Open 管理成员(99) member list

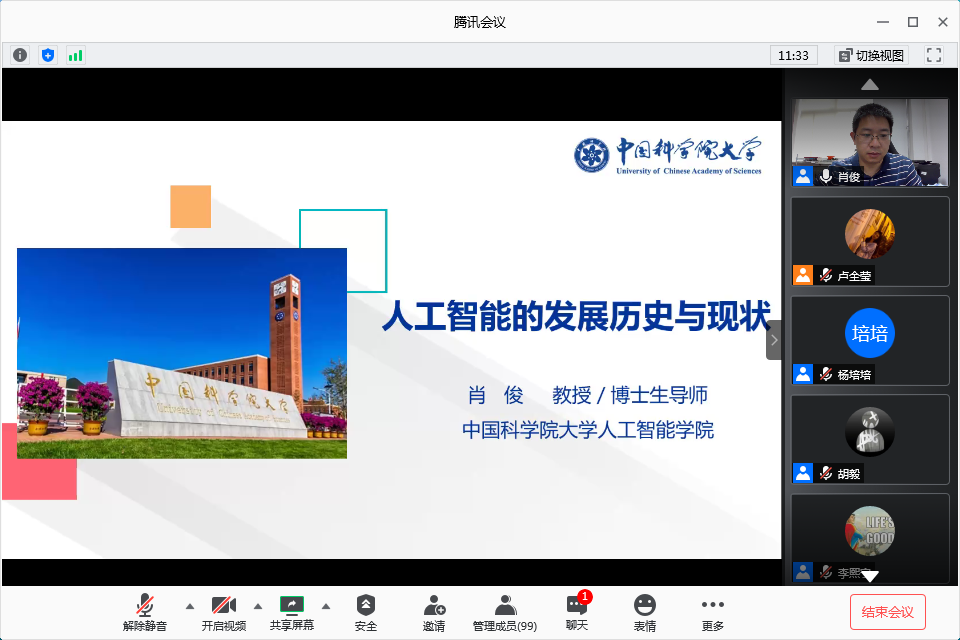504,612
